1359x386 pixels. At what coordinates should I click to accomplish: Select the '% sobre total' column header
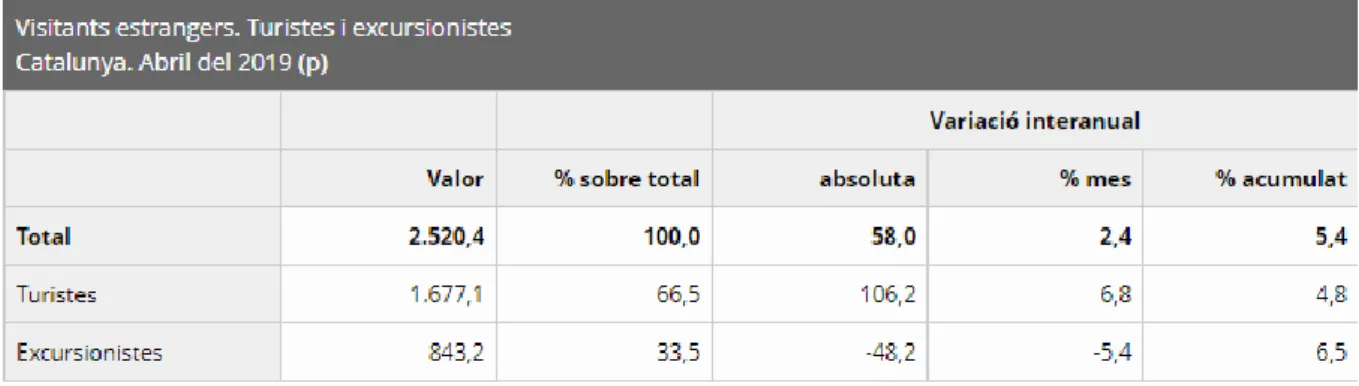tap(629, 180)
